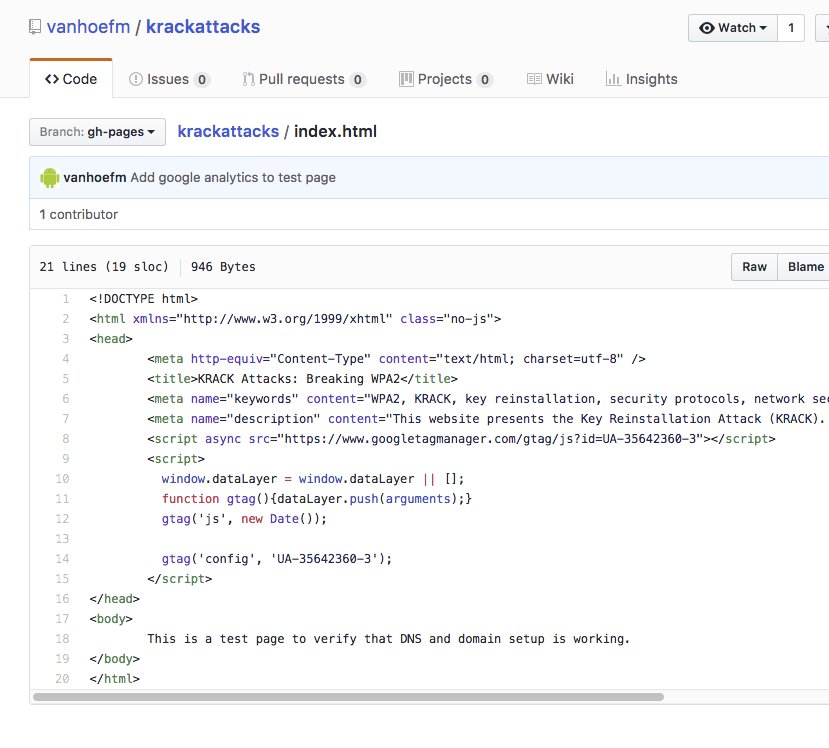Expand the Branch: gh-pages selector
Image resolution: width=829 pixels, height=748 pixels.
point(97,132)
